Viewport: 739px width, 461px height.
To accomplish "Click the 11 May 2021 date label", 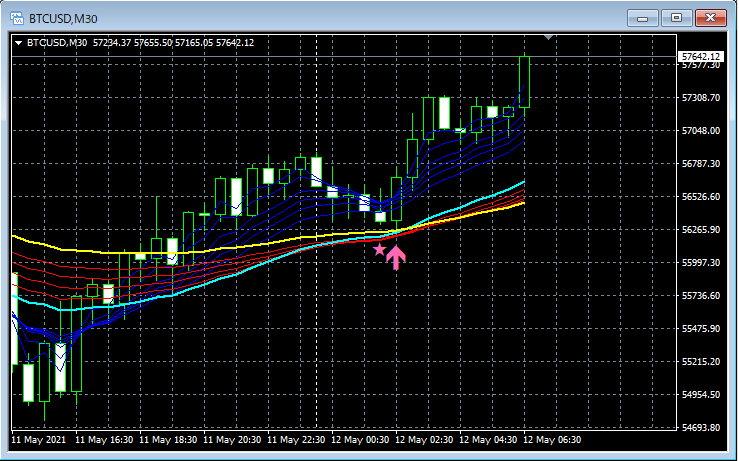I will pyautogui.click(x=39, y=440).
